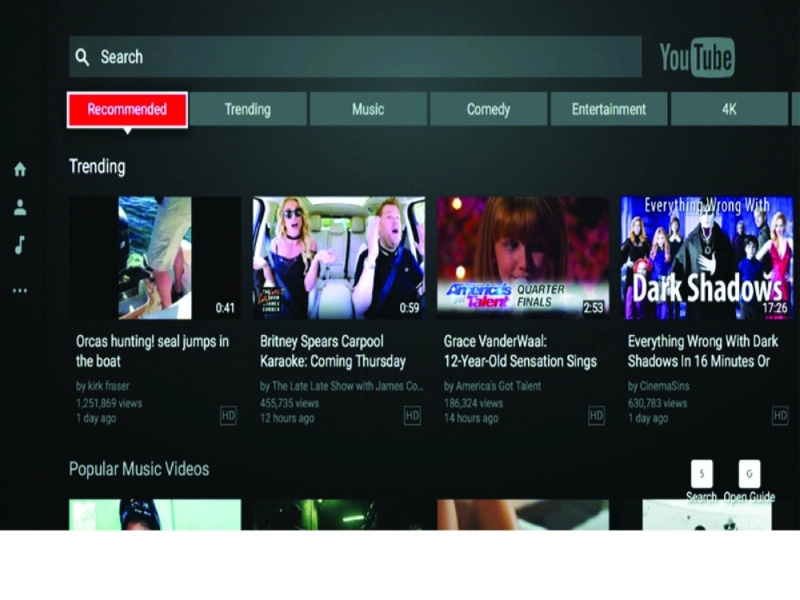Screen dimensions: 800x600
Task: Open the Home icon in sidebar
Action: [x=20, y=169]
